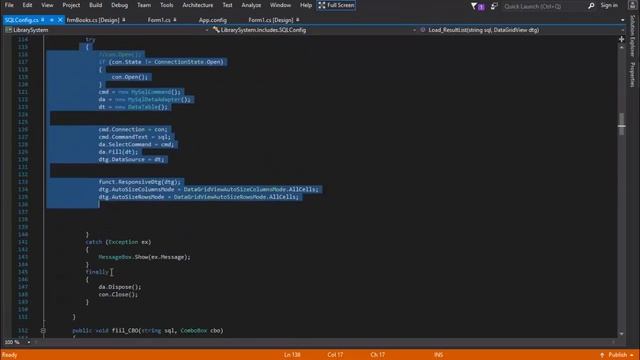Screen dimensions: 640x360
Task: Switch to the App.config tab
Action: point(213,20)
